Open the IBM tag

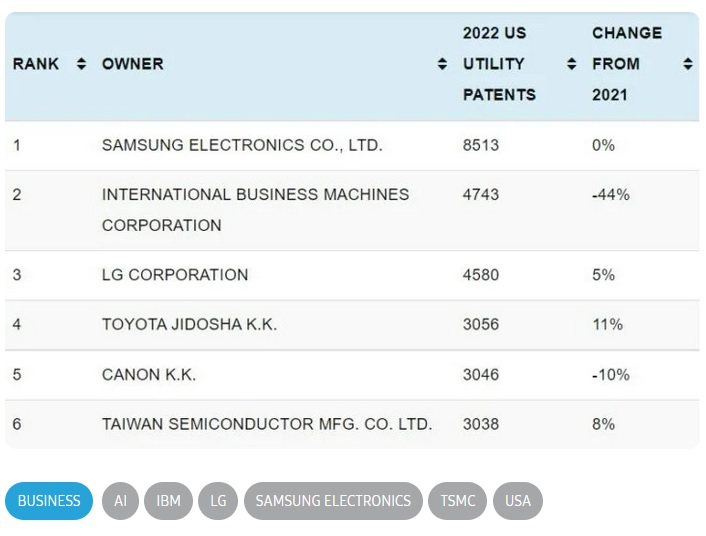coord(168,501)
